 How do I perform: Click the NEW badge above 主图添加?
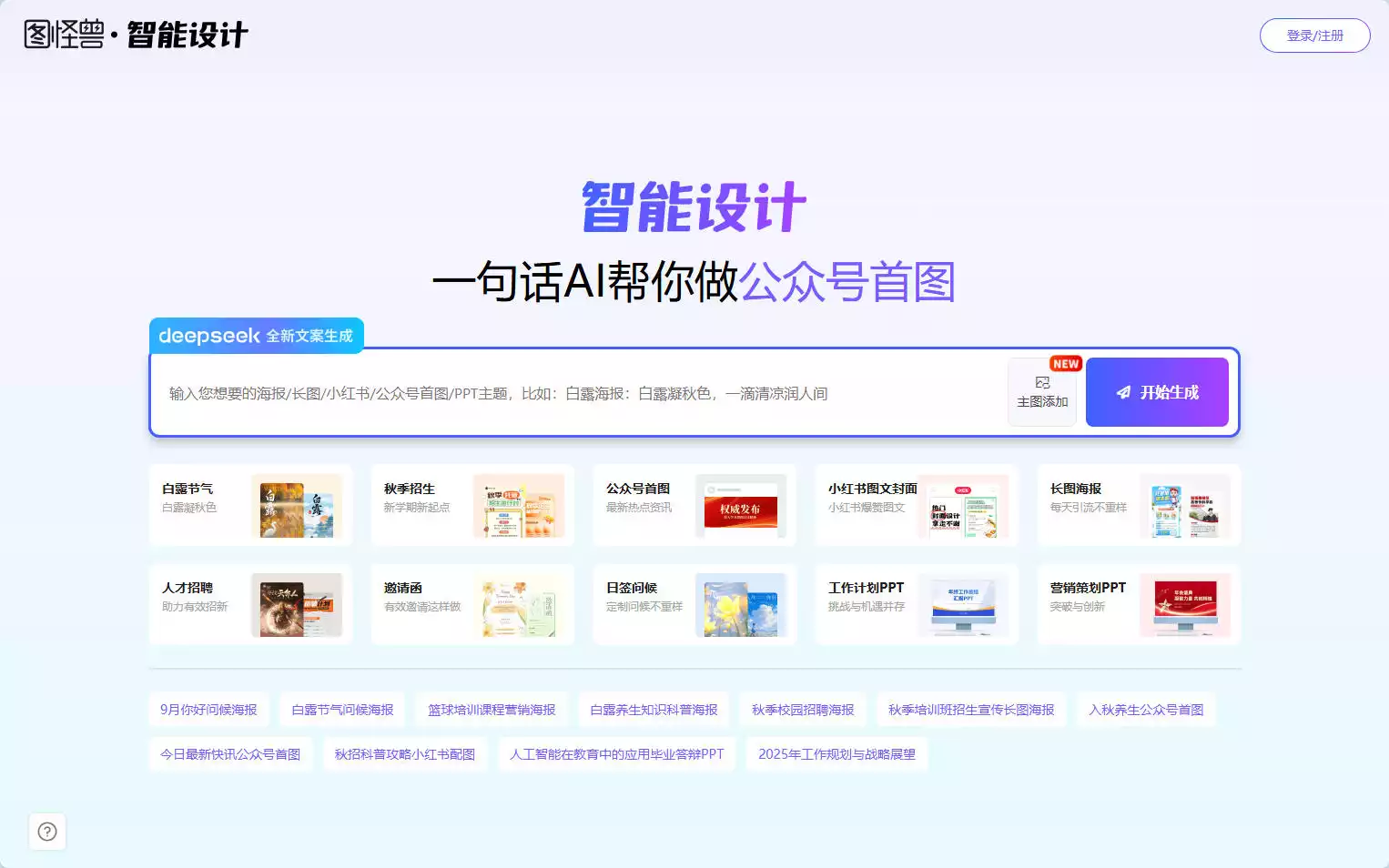pos(1065,363)
